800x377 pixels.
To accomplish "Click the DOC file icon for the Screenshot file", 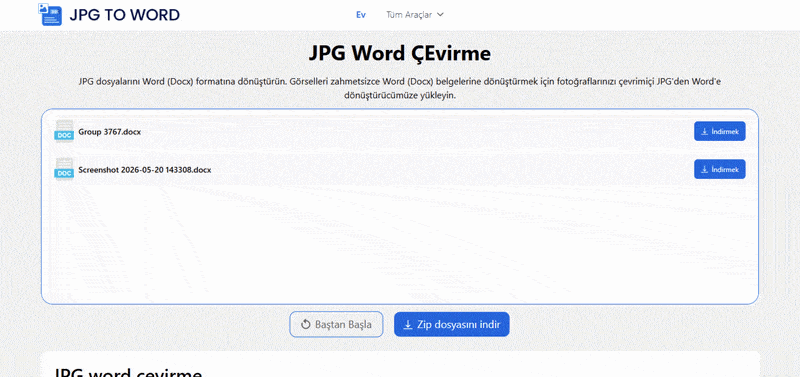I will [64, 169].
